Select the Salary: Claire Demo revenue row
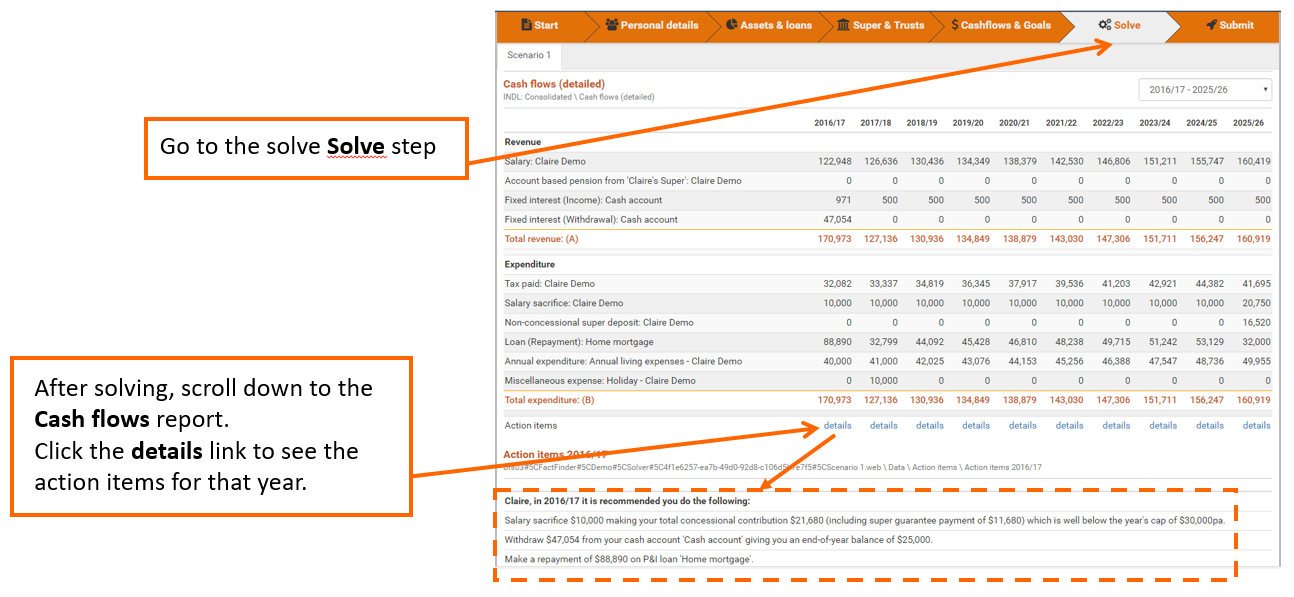The width and height of the screenshot is (1294, 597). tap(545, 162)
